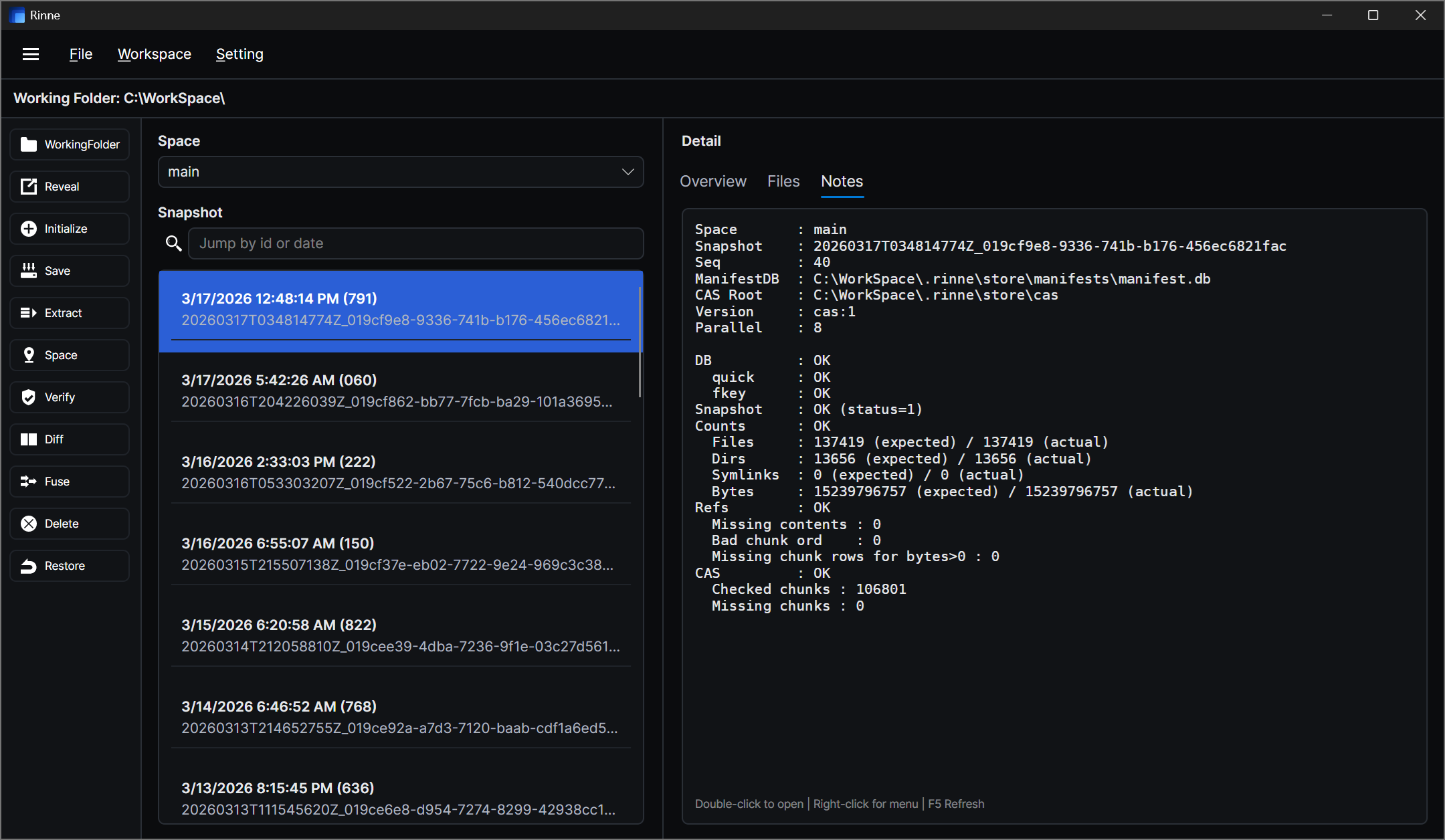Open the Diff tool
Image resolution: width=1445 pixels, height=840 pixels.
coord(69,439)
